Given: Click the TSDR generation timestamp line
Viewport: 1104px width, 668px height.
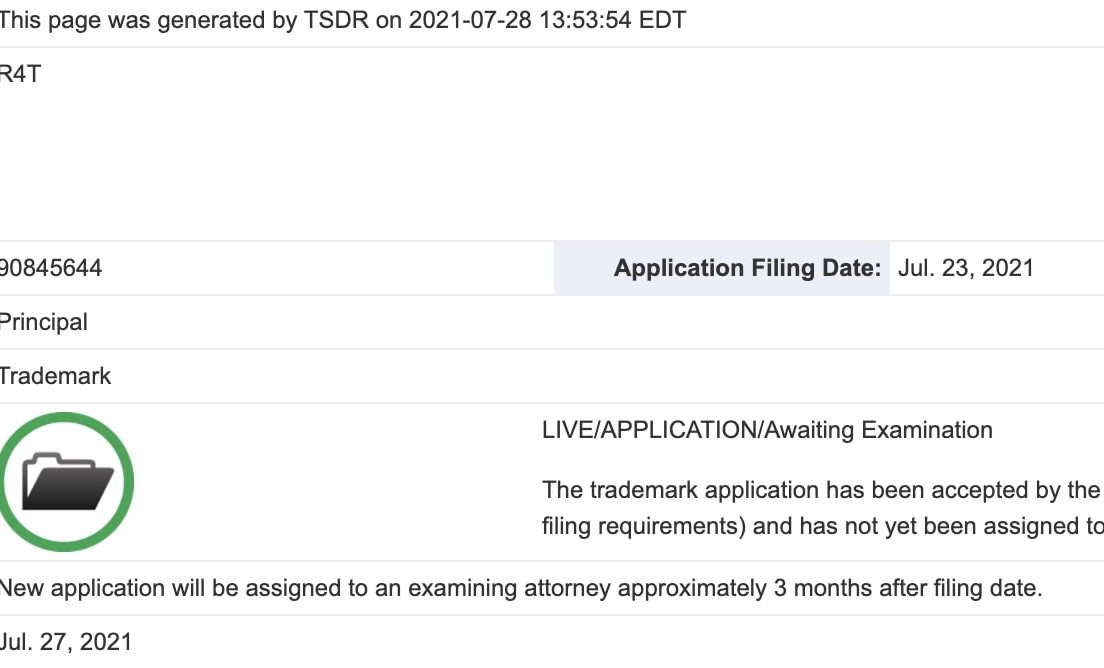Looking at the screenshot, I should tap(342, 20).
